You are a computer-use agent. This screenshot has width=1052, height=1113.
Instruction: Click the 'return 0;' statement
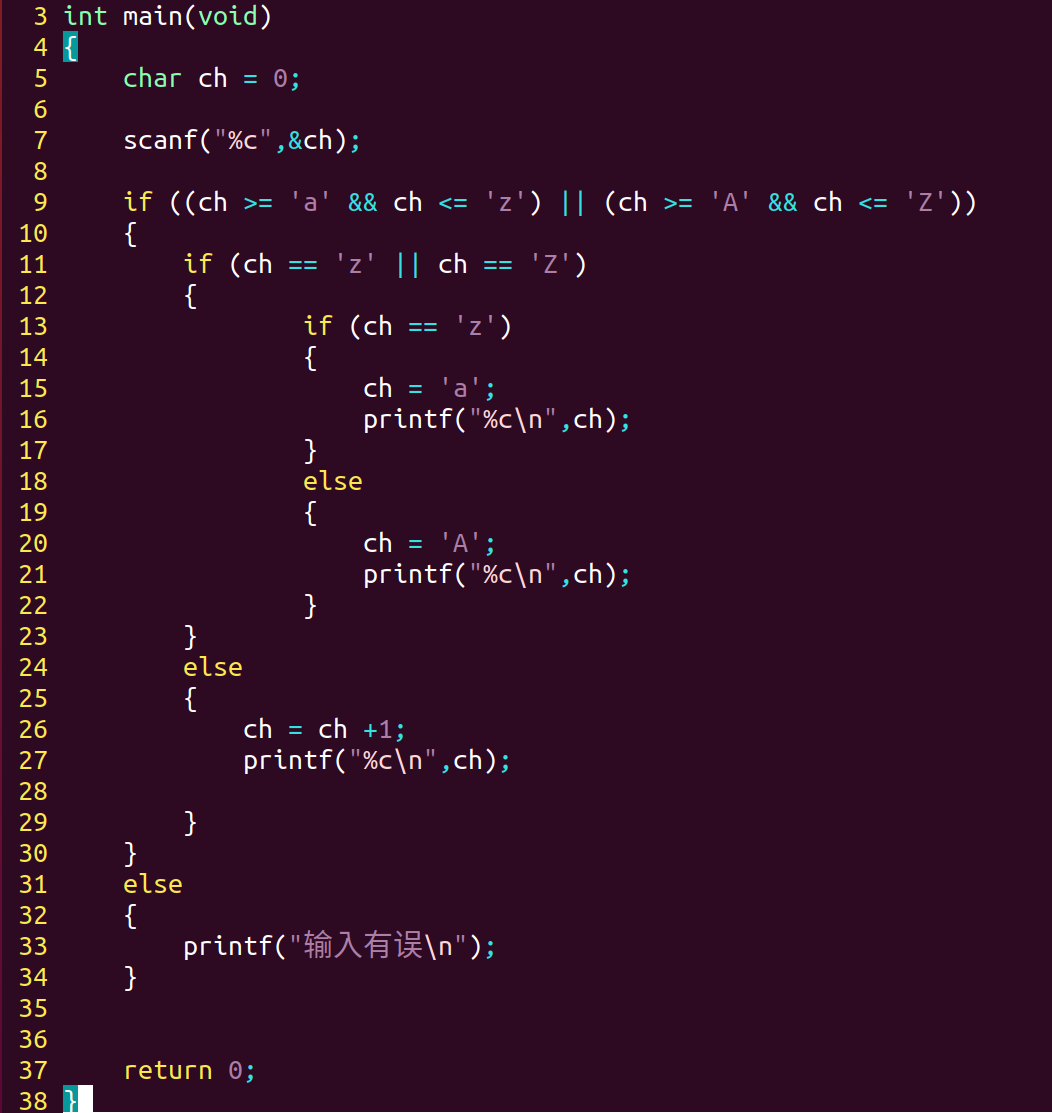[189, 1070]
